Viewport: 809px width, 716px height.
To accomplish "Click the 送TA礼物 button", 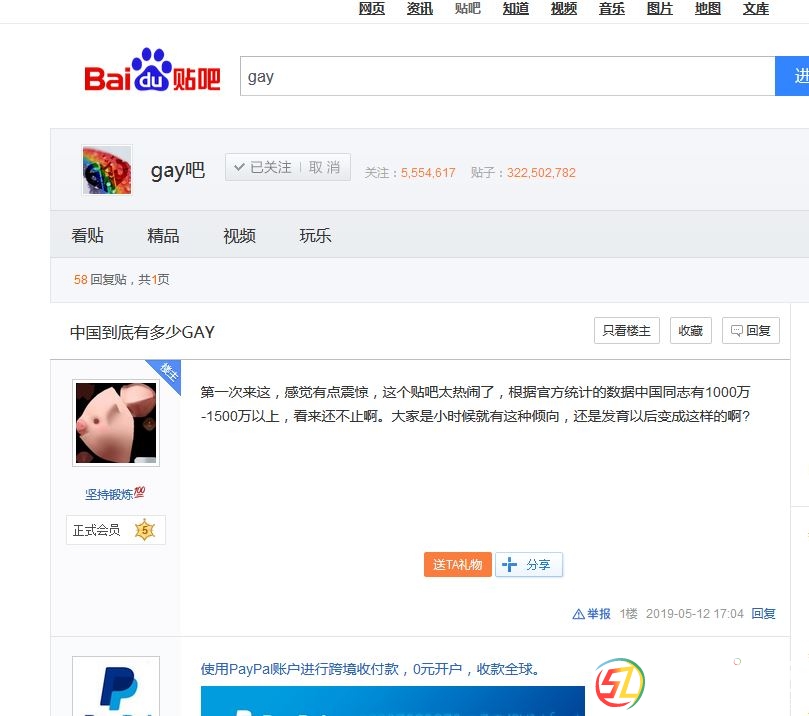I will [x=458, y=565].
